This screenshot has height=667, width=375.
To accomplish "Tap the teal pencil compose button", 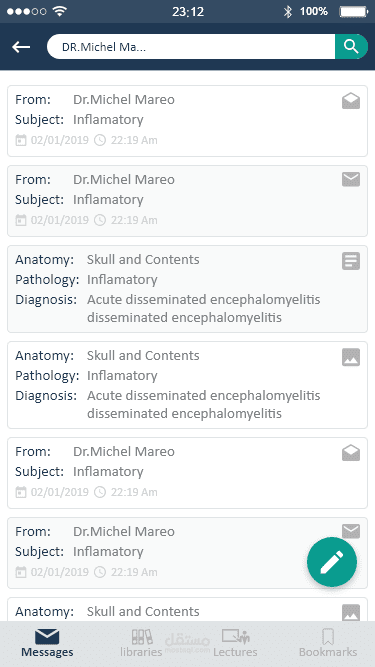I will (x=332, y=562).
